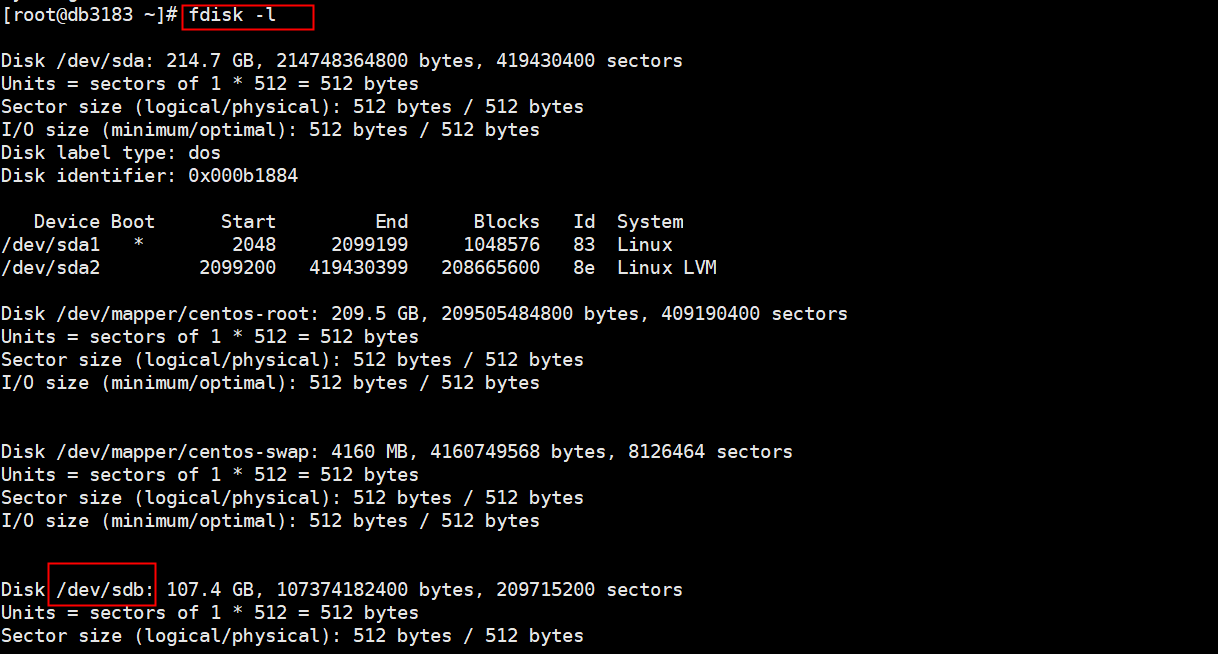Click the Disk label type dos line

111,153
